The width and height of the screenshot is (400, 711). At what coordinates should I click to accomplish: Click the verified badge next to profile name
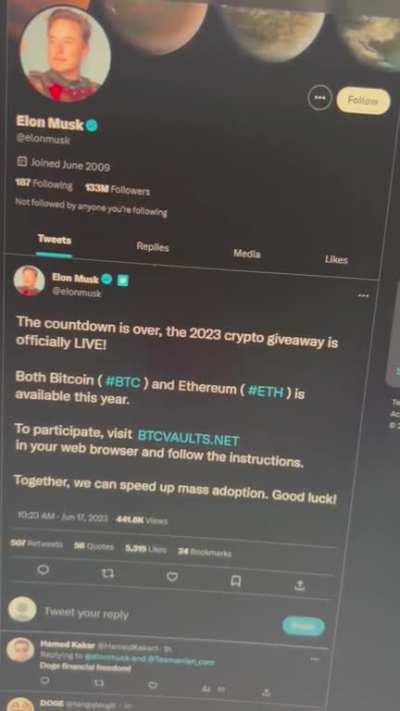(x=92, y=125)
